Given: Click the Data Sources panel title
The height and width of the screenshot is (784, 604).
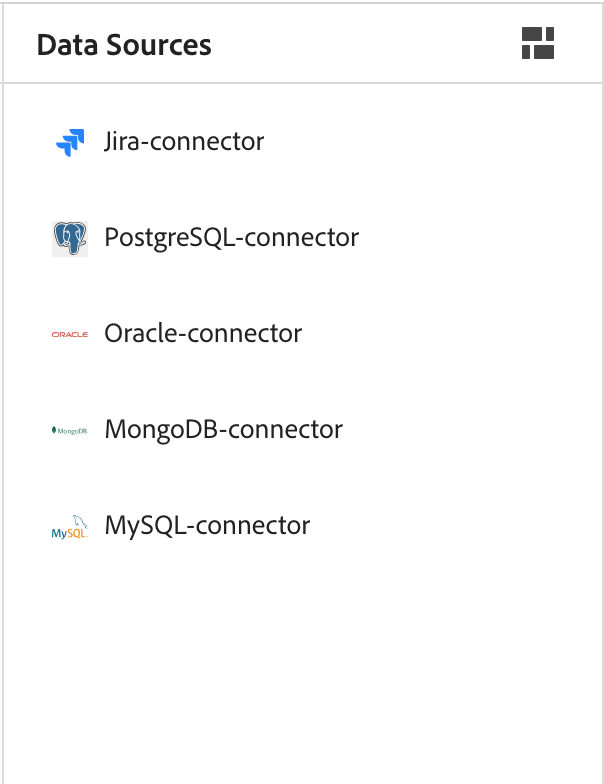Looking at the screenshot, I should coord(124,45).
